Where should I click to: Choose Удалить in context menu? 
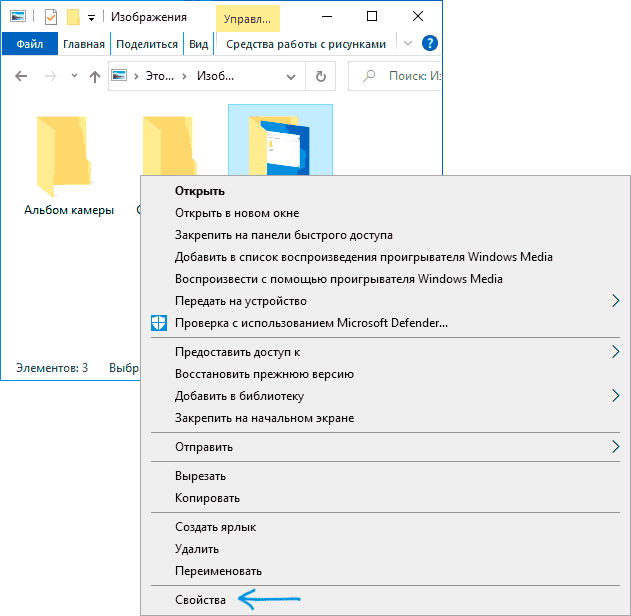[x=386, y=549]
